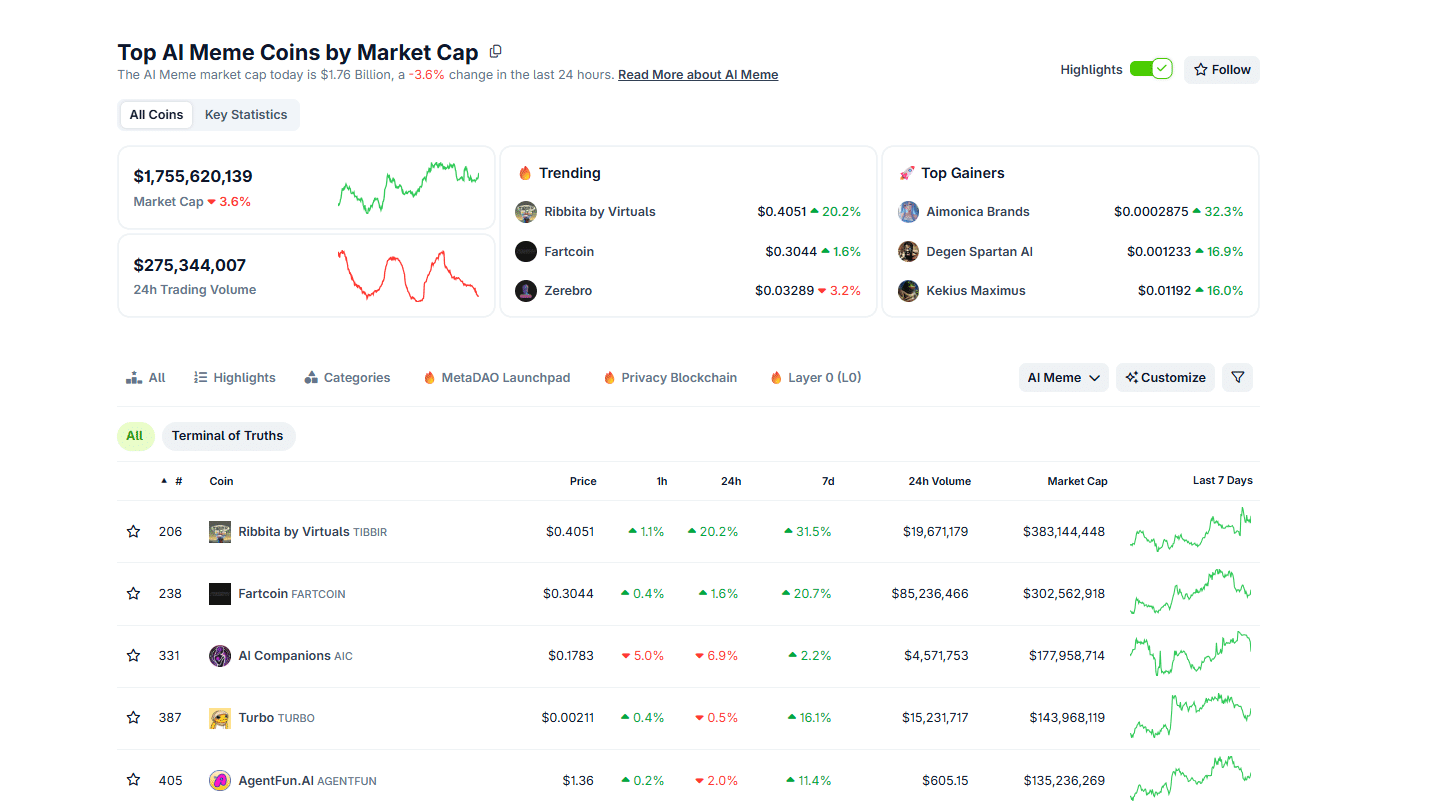Toggle the Highlights switch off
Viewport: 1430px width, 807px height.
1151,69
